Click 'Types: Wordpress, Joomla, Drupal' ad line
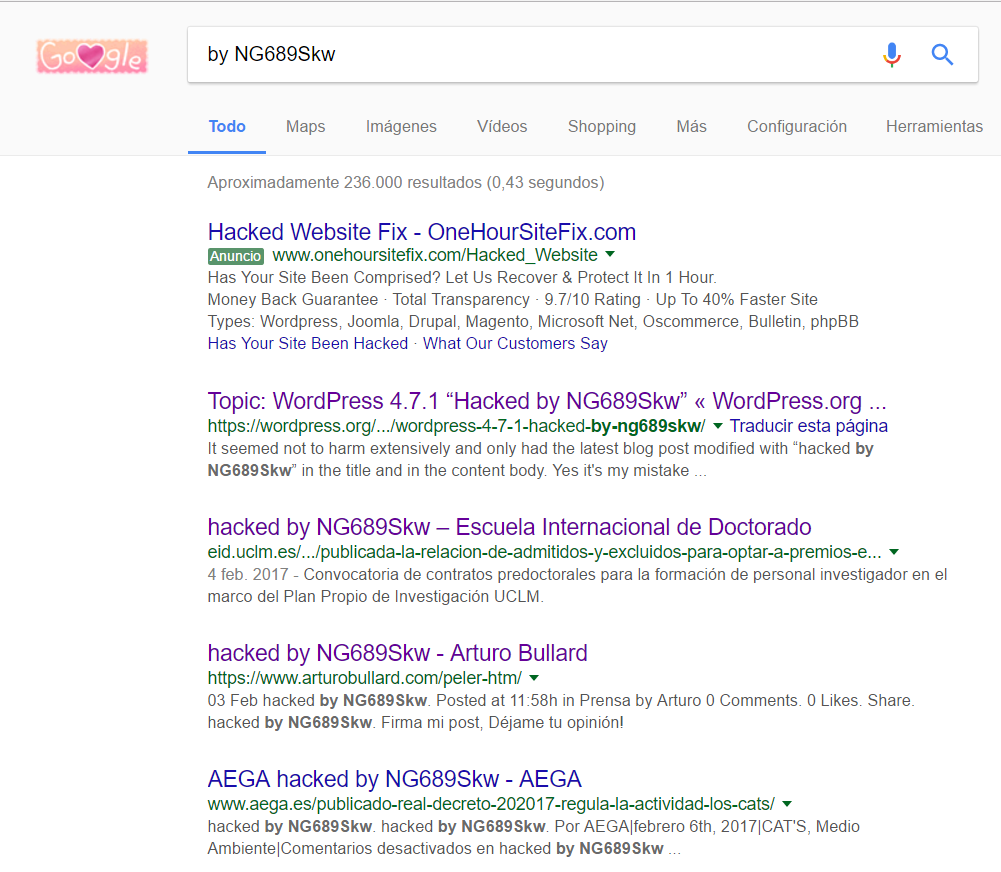Screen dimensions: 1001x872 (x=533, y=322)
